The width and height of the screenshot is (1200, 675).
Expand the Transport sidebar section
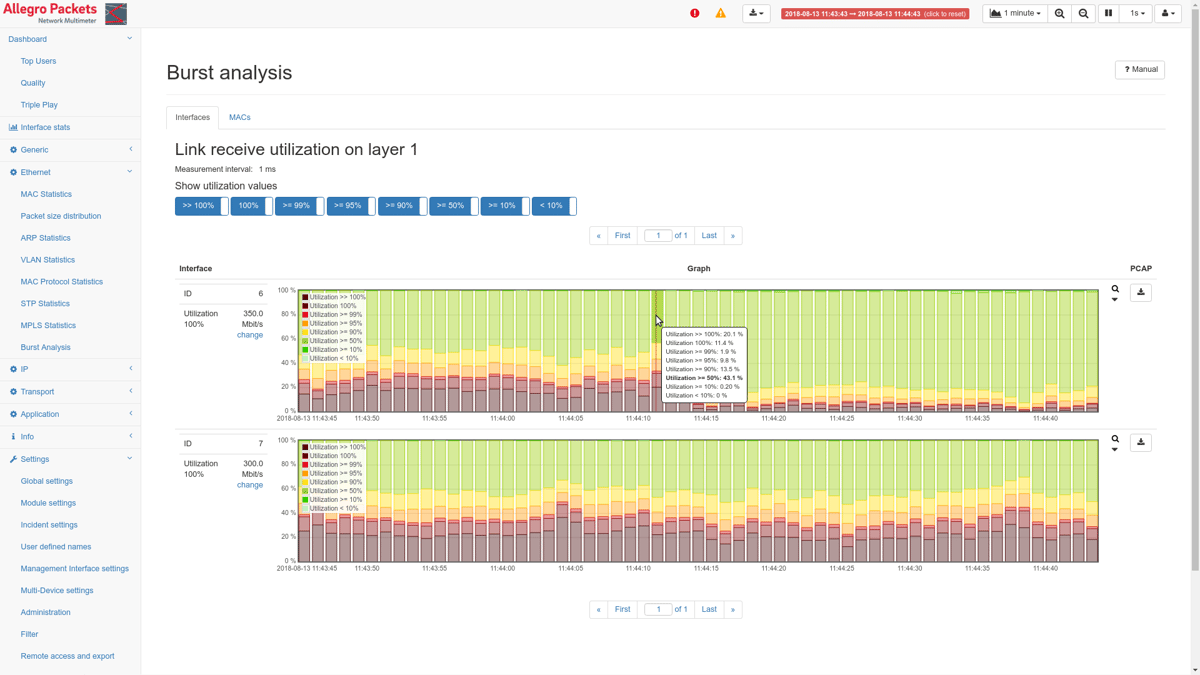(x=70, y=392)
